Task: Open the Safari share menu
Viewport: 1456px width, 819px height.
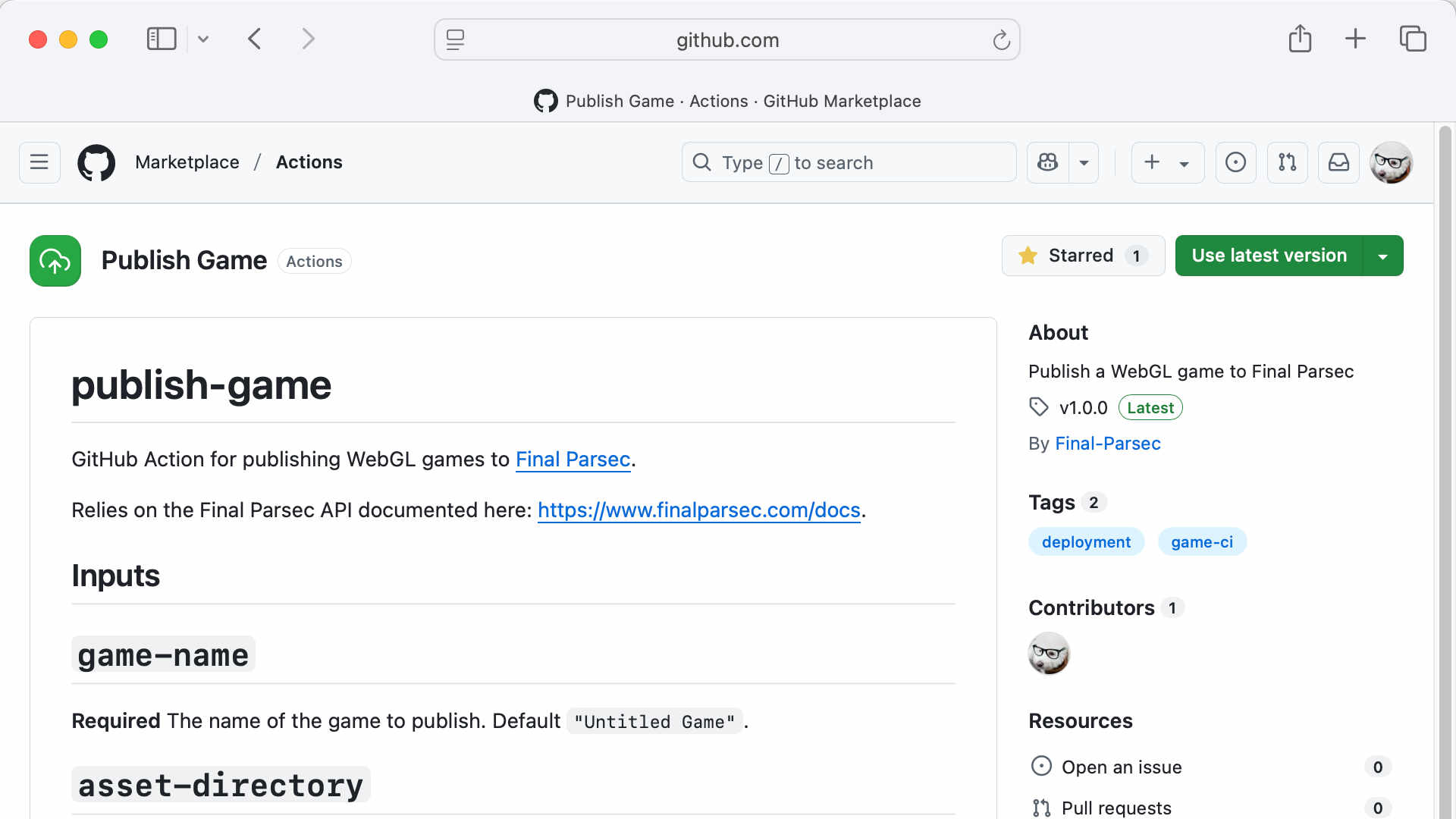Action: coord(1300,38)
